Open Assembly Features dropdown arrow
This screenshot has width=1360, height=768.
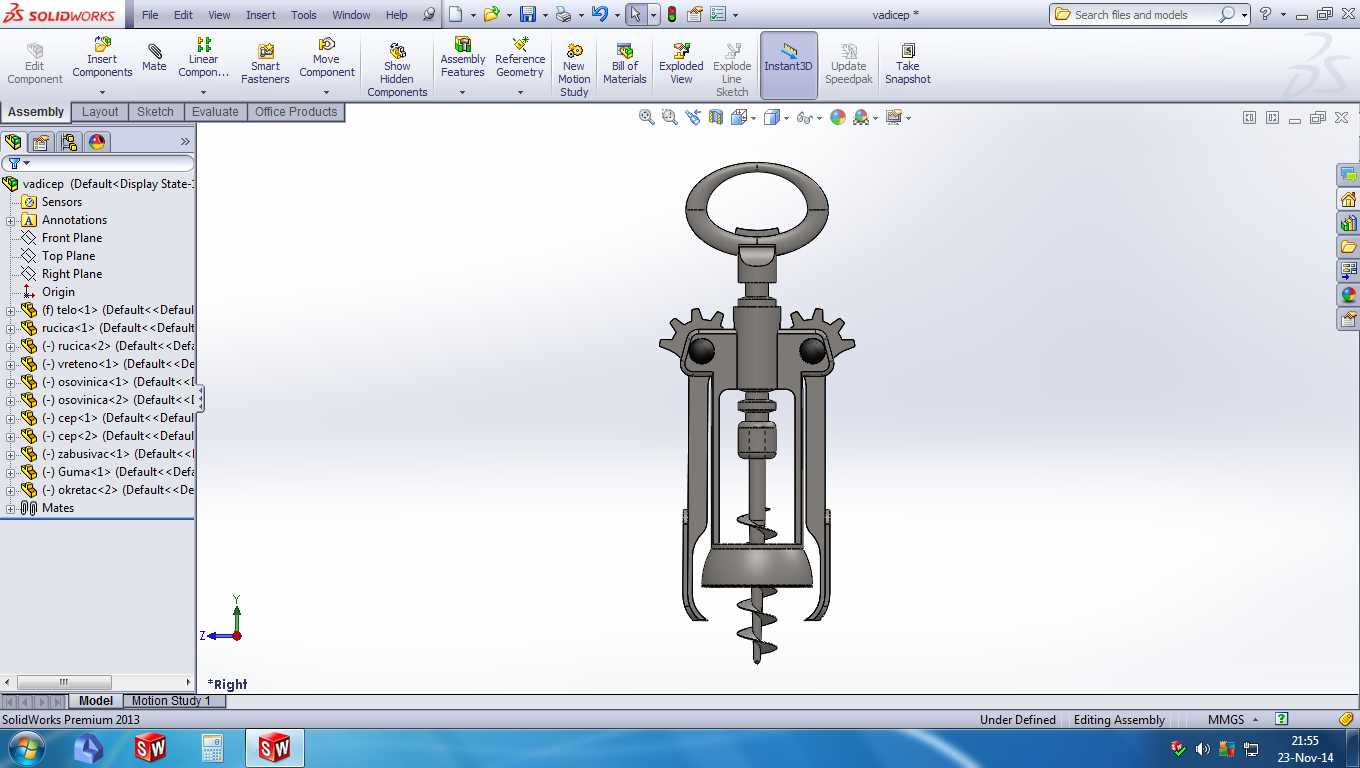(x=462, y=92)
